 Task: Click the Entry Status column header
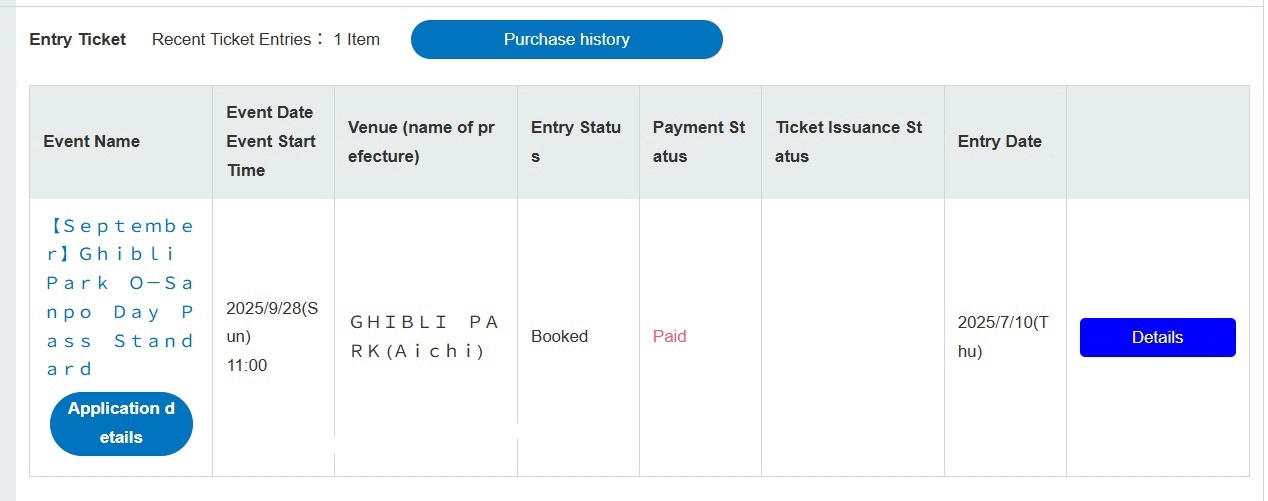578,141
